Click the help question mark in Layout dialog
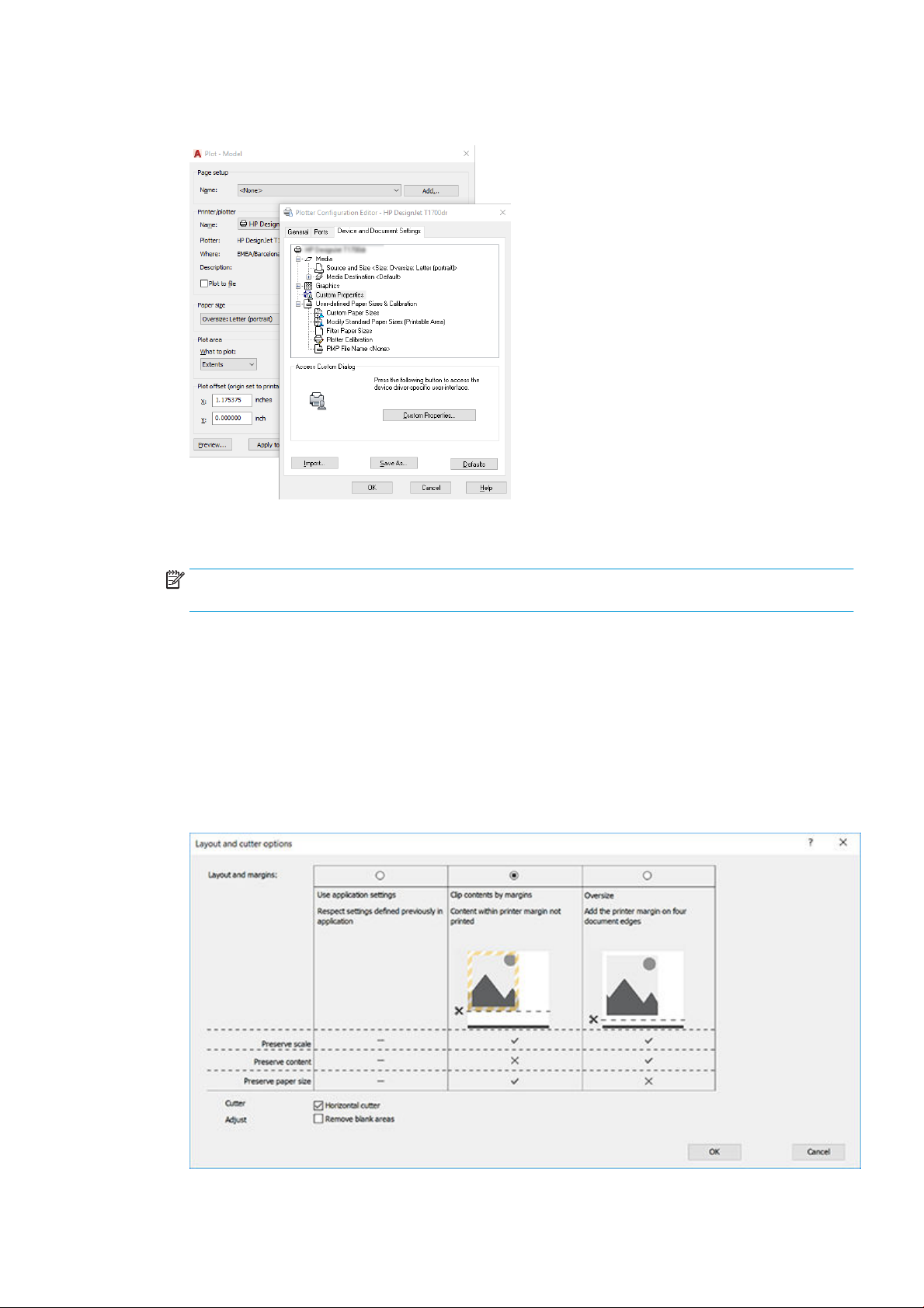 click(x=811, y=843)
